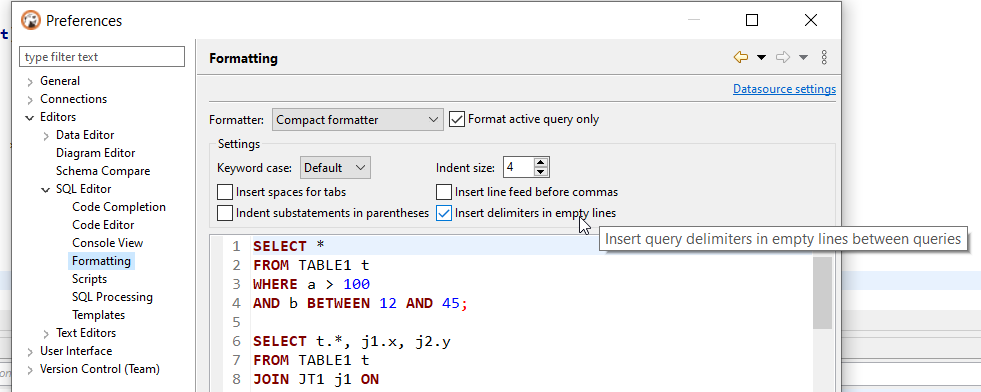Open Console View preferences page
The width and height of the screenshot is (981, 392).
tap(108, 243)
